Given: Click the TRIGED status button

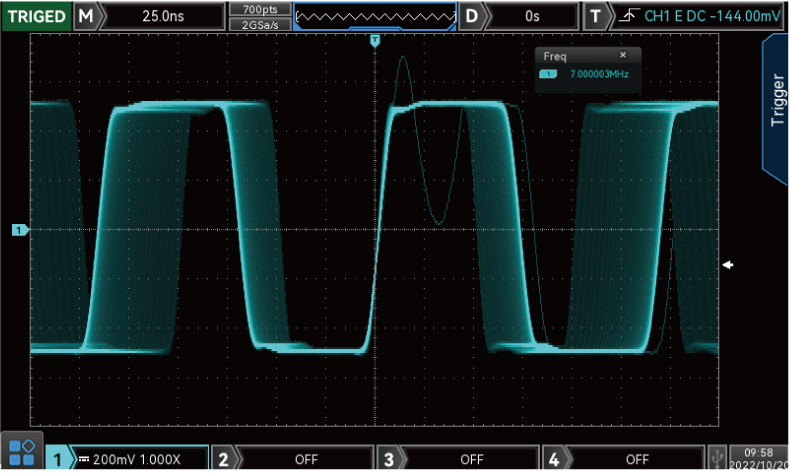Looking at the screenshot, I should point(36,16).
